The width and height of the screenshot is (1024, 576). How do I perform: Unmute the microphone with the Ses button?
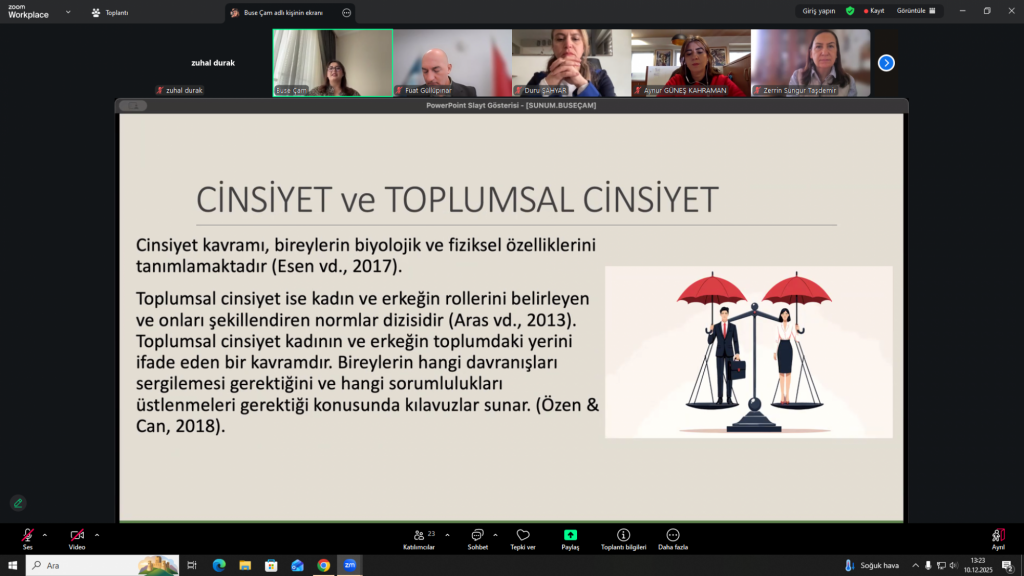(x=28, y=537)
